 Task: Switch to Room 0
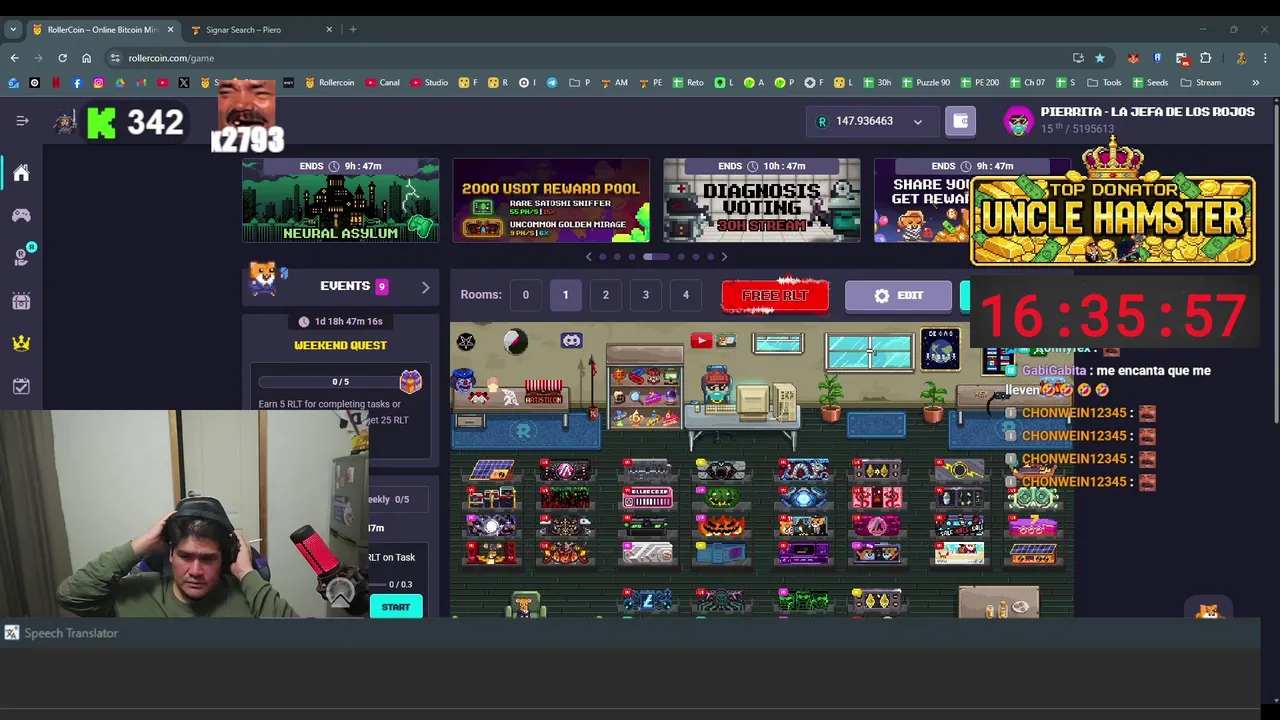pos(525,295)
